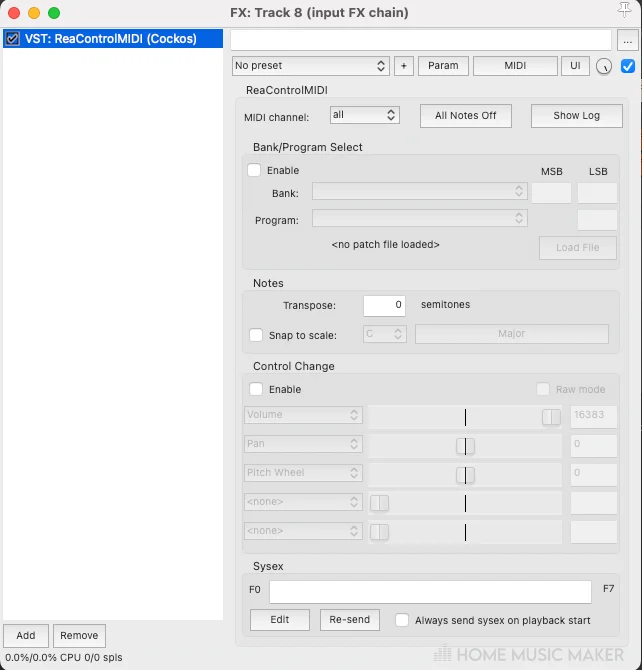Viewport: 642px width, 670px height.
Task: Click All Notes Off button
Action: pyautogui.click(x=465, y=116)
